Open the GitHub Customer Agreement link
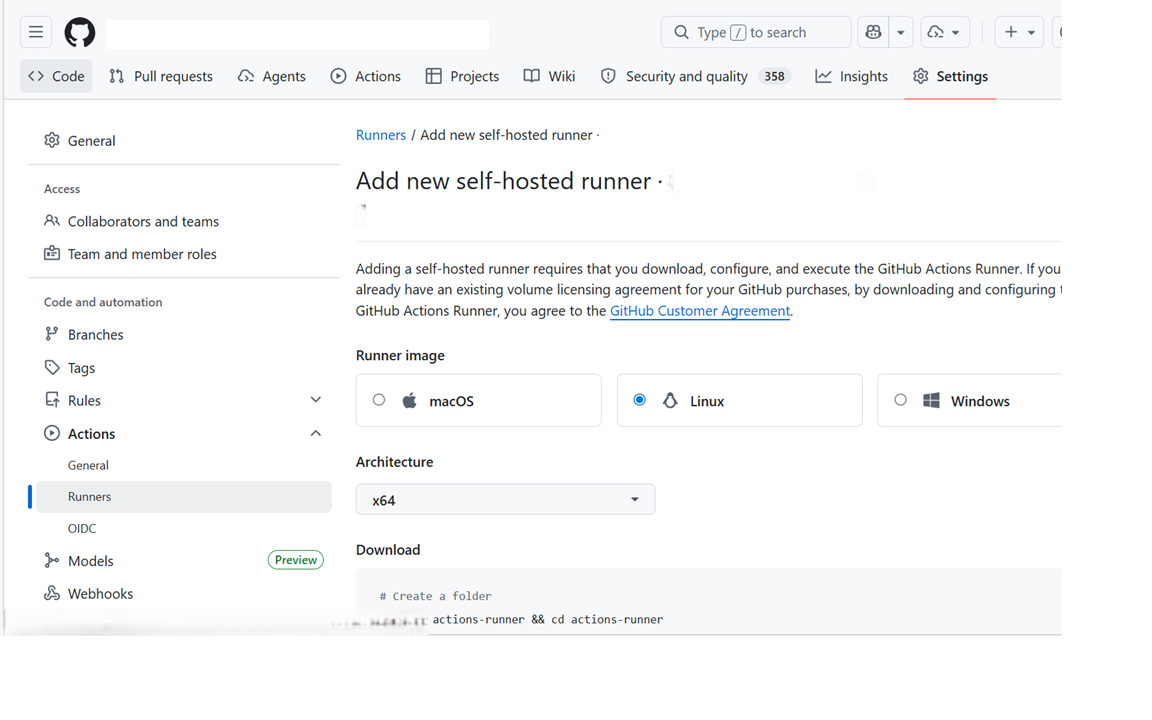Image resolution: width=1152 pixels, height=720 pixels. (699, 311)
